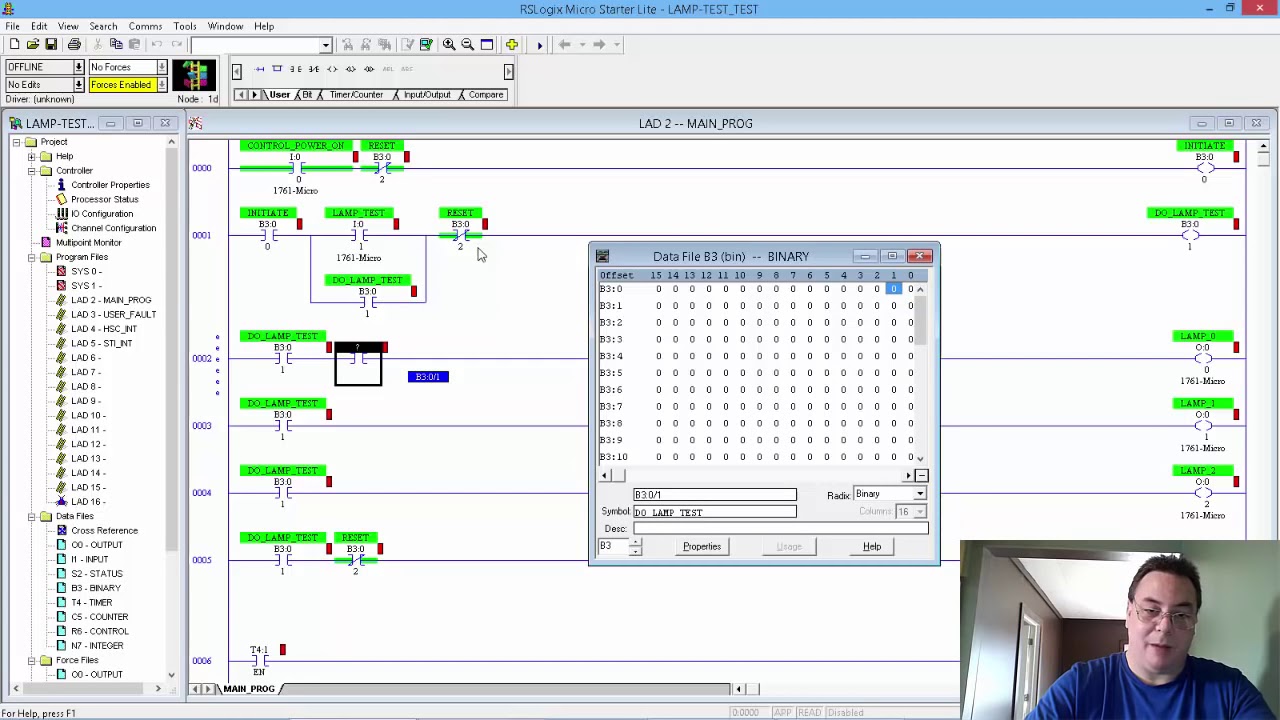Image resolution: width=1280 pixels, height=720 pixels.
Task: Click the New Rung instruction icon
Action: click(x=260, y=69)
